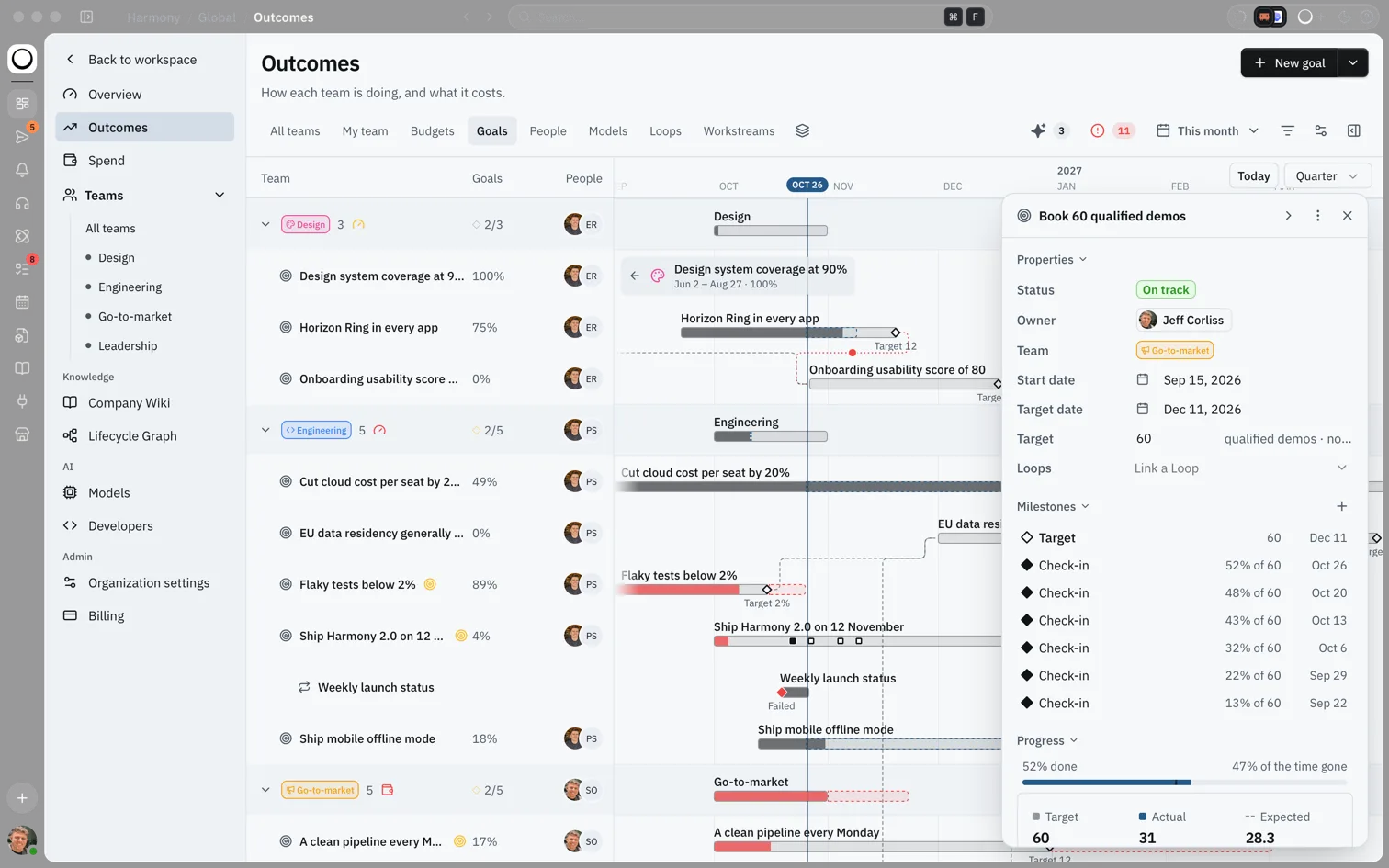The width and height of the screenshot is (1389, 868).
Task: Toggle the sidebar from the title bar icon
Action: click(x=86, y=17)
